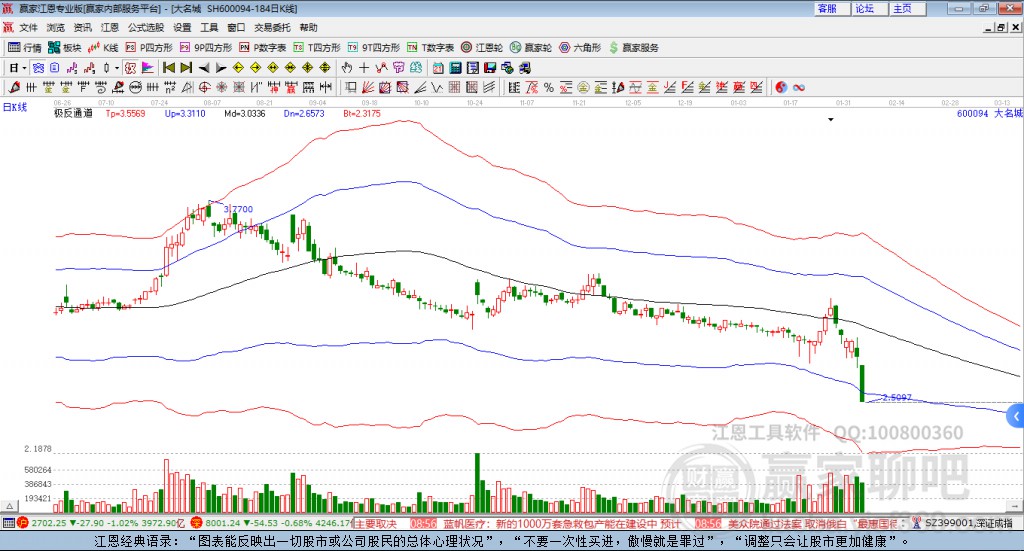
Task: Open the 资讯 menu
Action: 82,27
